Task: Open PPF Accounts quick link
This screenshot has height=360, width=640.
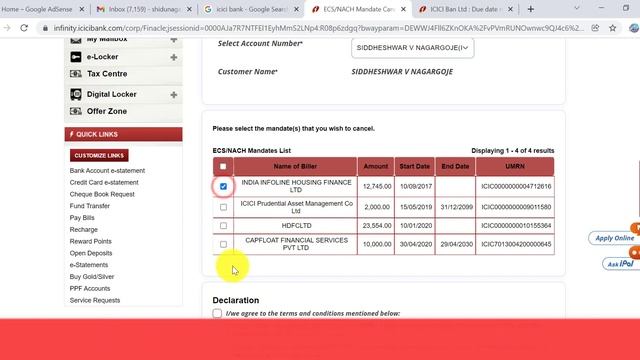Action: [x=90, y=289]
